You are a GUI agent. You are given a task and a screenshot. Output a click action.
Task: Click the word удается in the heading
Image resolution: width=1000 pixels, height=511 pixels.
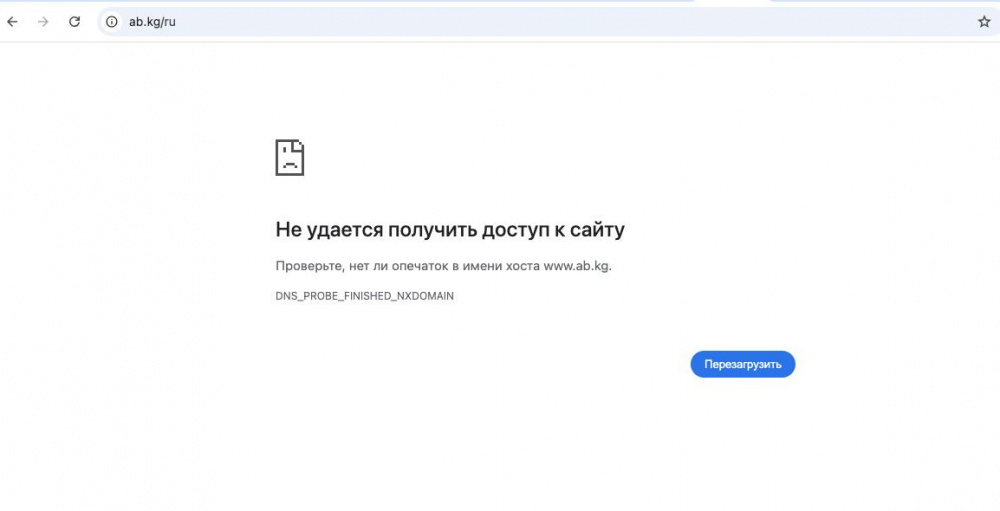343,230
